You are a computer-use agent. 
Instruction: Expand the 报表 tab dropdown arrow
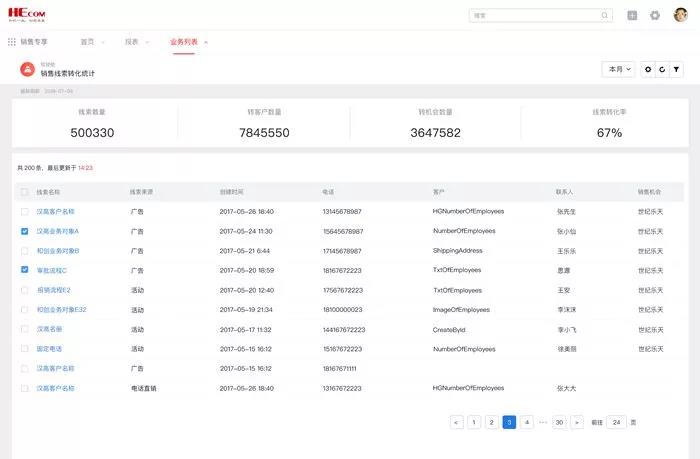[x=147, y=42]
